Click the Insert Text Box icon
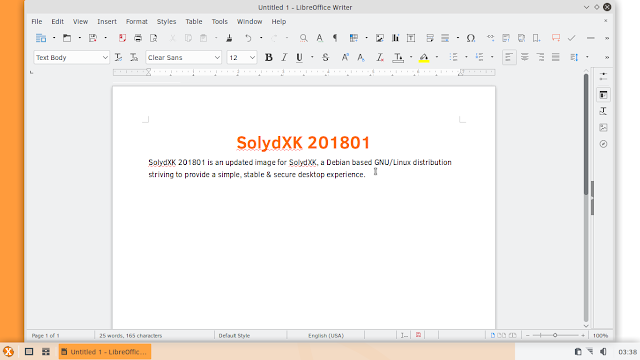 click(x=411, y=38)
